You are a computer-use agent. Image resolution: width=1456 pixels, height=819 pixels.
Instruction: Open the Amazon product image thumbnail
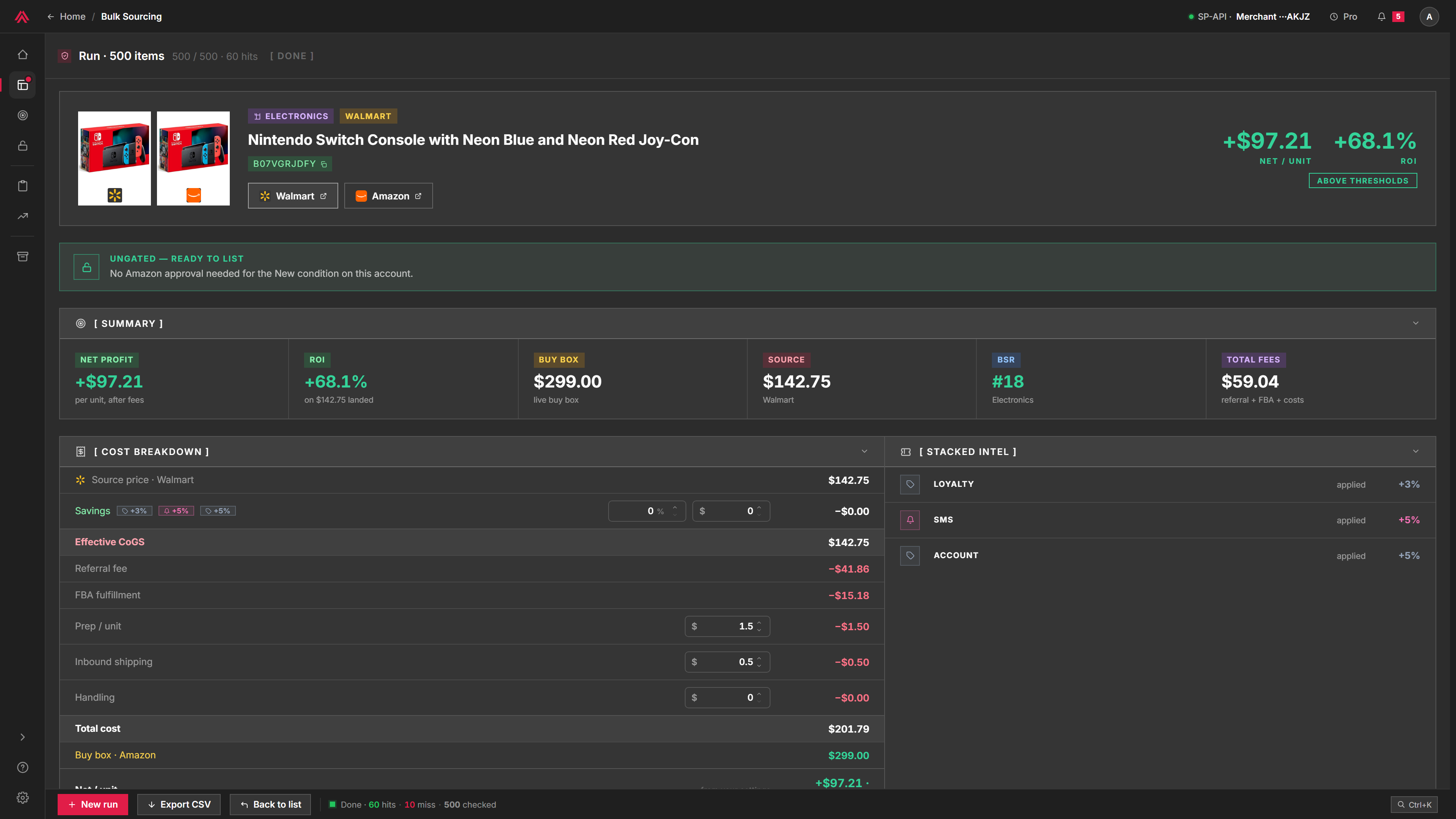tap(193, 158)
